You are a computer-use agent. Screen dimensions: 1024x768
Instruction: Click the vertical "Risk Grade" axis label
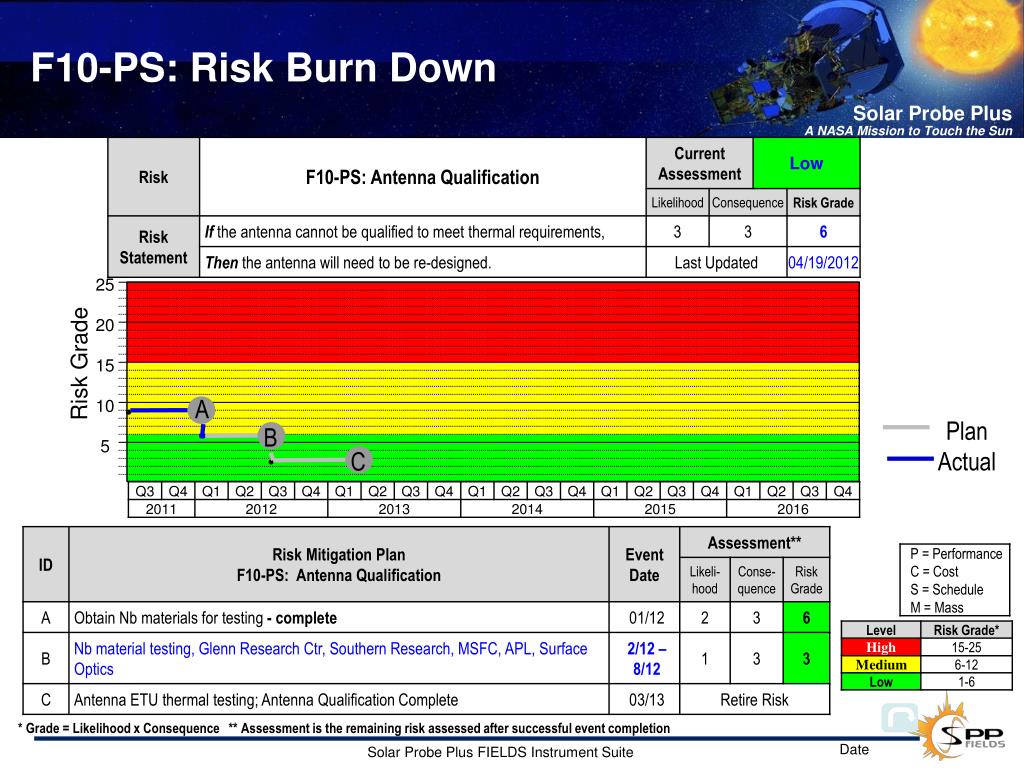click(79, 363)
